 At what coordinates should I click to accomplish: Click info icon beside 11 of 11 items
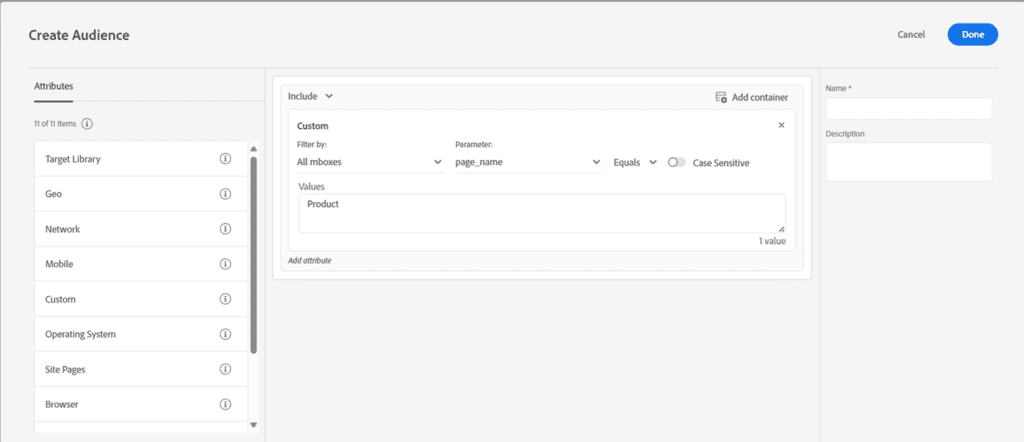[x=88, y=124]
